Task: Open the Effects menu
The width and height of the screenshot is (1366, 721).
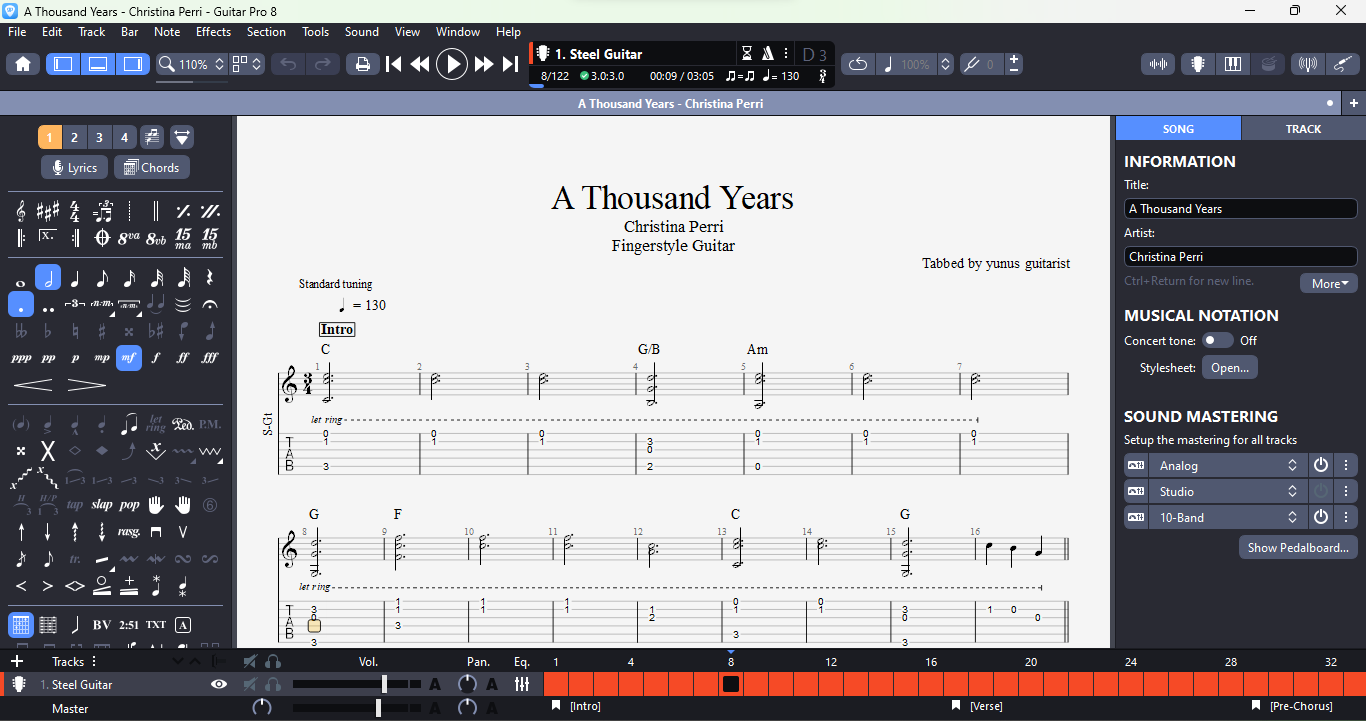Action: 213,32
